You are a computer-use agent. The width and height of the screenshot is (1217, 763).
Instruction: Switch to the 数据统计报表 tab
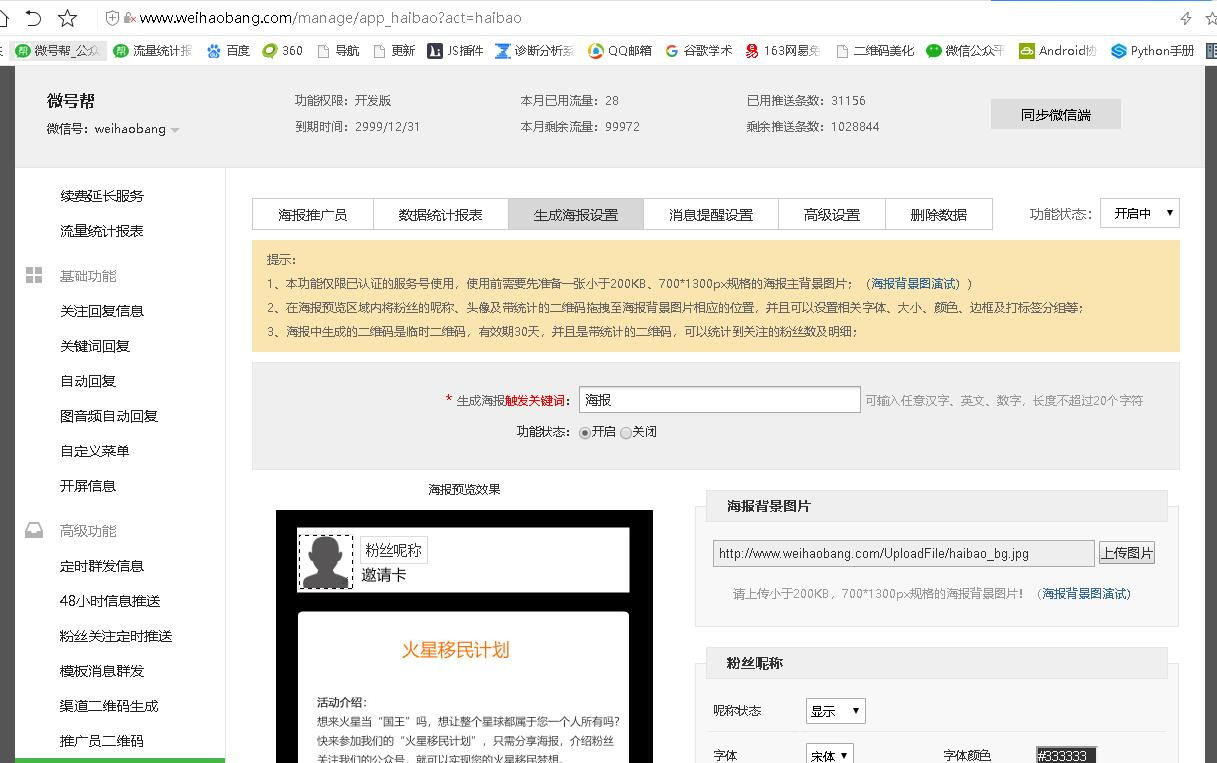(x=440, y=214)
